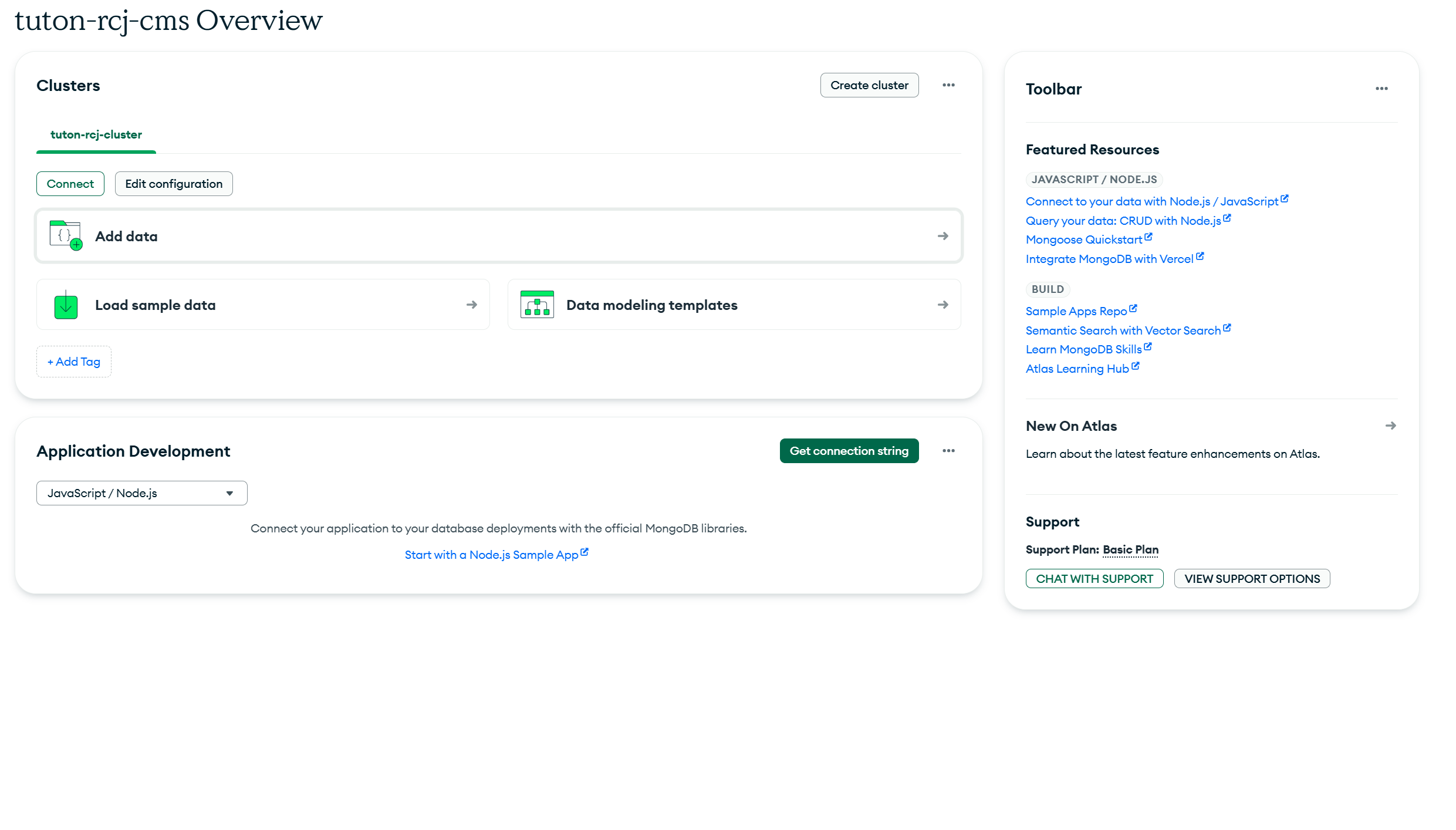Screen dimensions: 1456x830
Task: Click Get connection string button
Action: 849,451
